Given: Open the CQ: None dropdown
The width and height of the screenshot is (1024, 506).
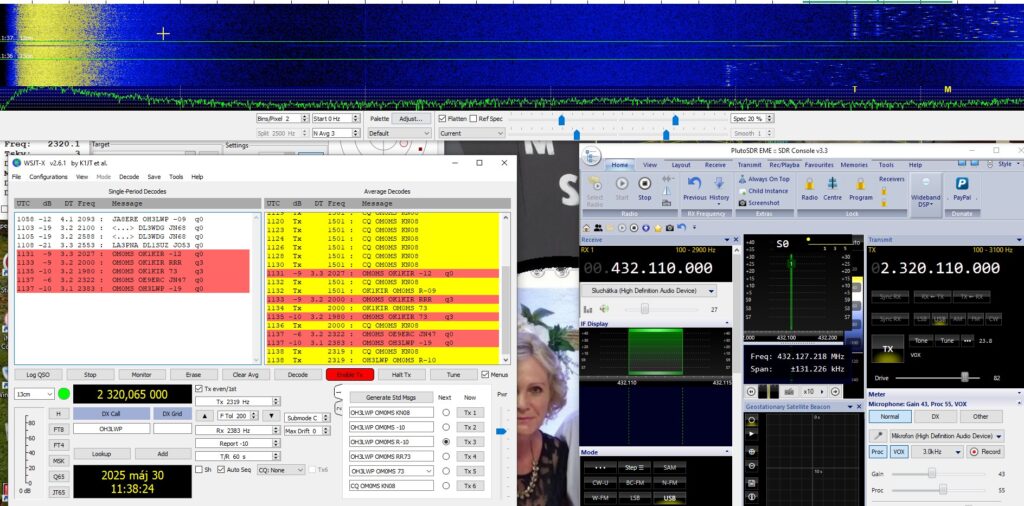Looking at the screenshot, I should tap(281, 469).
